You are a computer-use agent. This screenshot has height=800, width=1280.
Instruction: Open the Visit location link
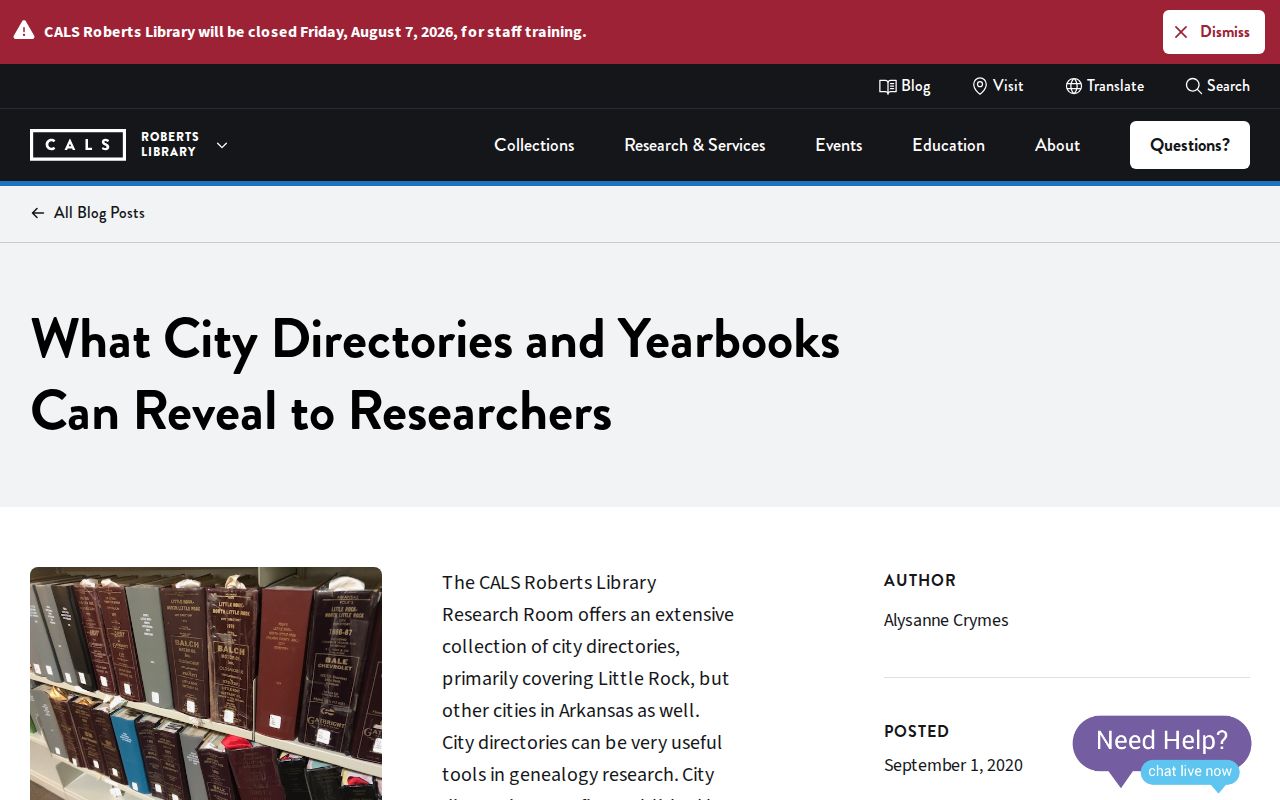tap(998, 86)
